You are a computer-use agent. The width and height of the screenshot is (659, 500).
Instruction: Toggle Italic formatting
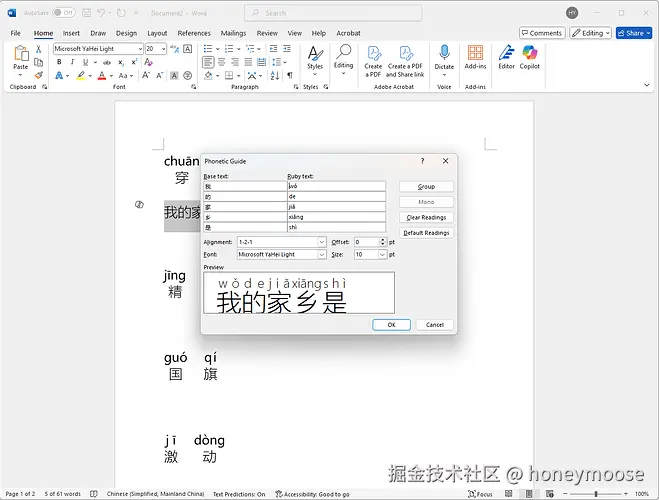point(72,62)
